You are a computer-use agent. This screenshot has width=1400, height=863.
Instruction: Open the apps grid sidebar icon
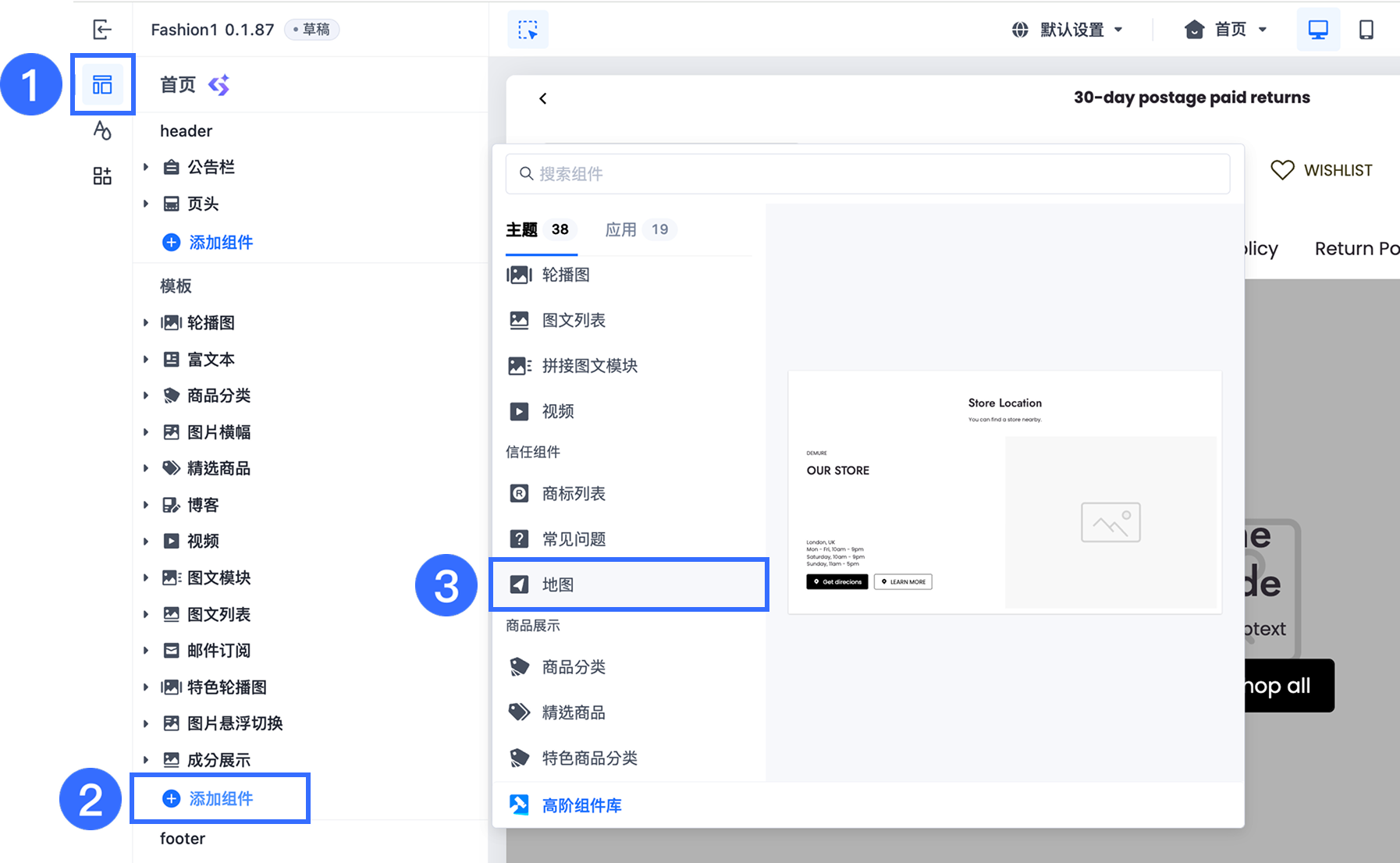[102, 176]
